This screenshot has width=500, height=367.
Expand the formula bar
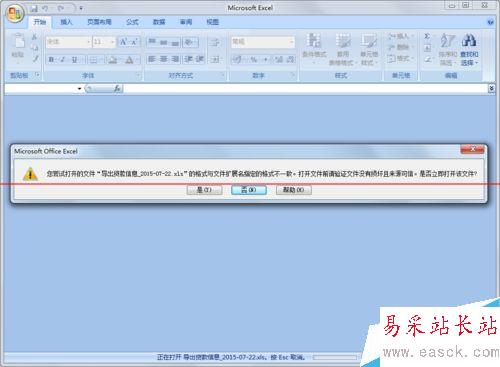(491, 88)
